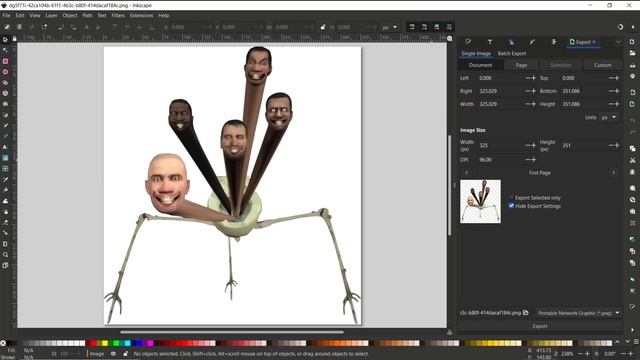The width and height of the screenshot is (640, 360).
Task: Select the Star and polygon tool
Action: 5,82
